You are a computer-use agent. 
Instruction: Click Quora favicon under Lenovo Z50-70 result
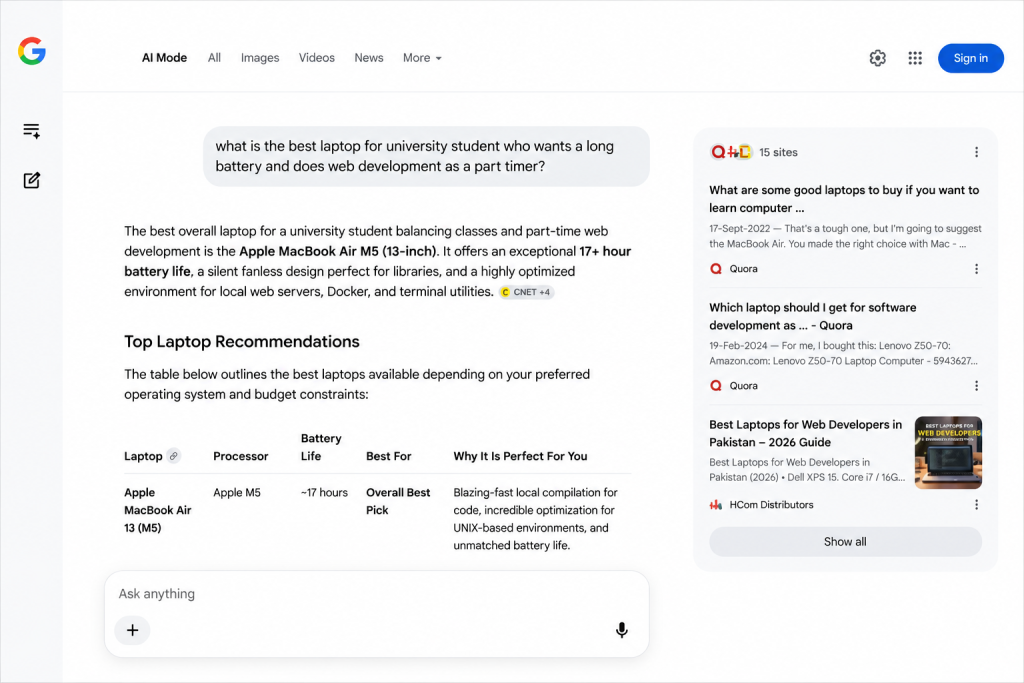tap(716, 386)
